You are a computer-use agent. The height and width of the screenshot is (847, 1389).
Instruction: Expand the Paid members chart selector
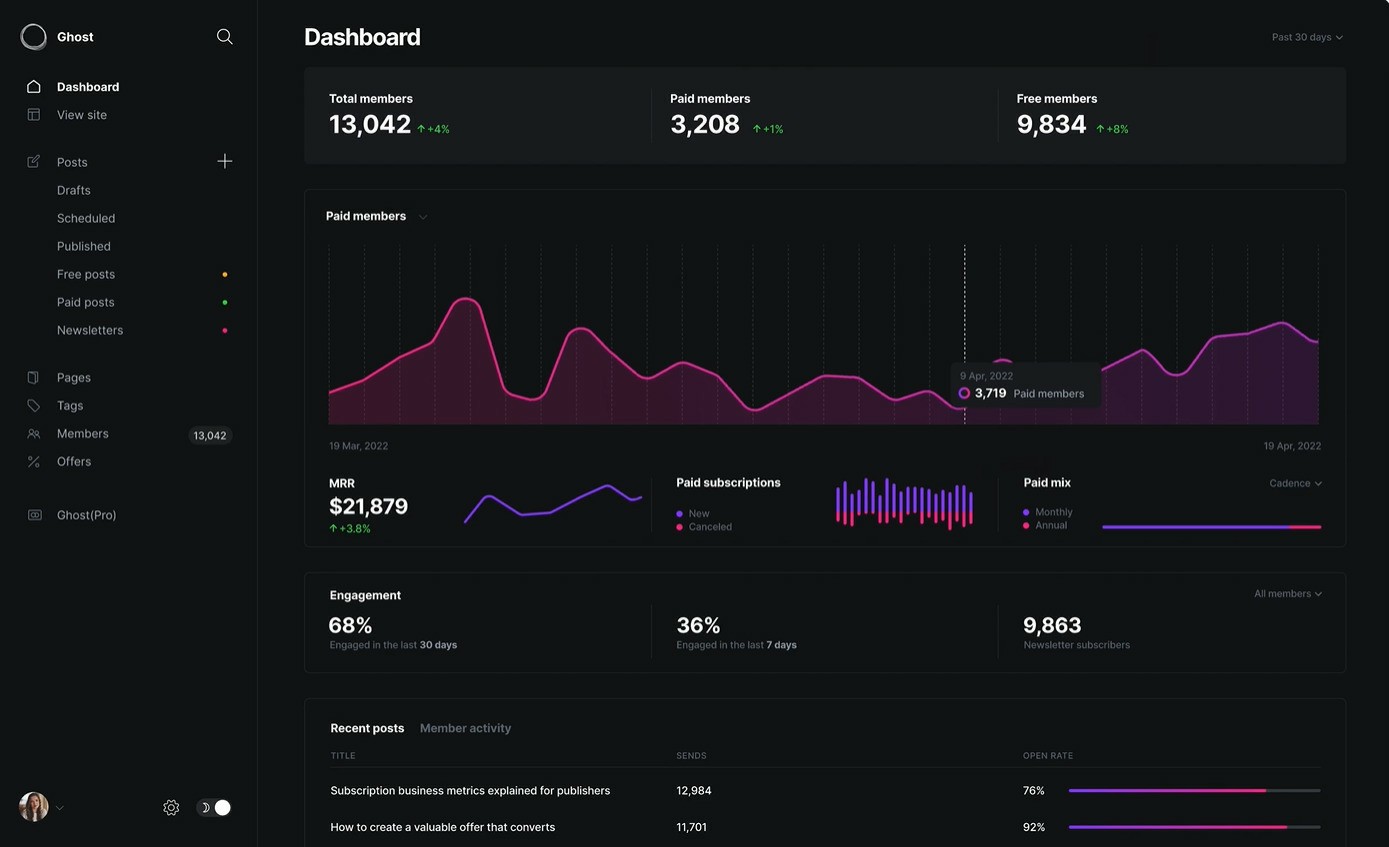pyautogui.click(x=423, y=217)
